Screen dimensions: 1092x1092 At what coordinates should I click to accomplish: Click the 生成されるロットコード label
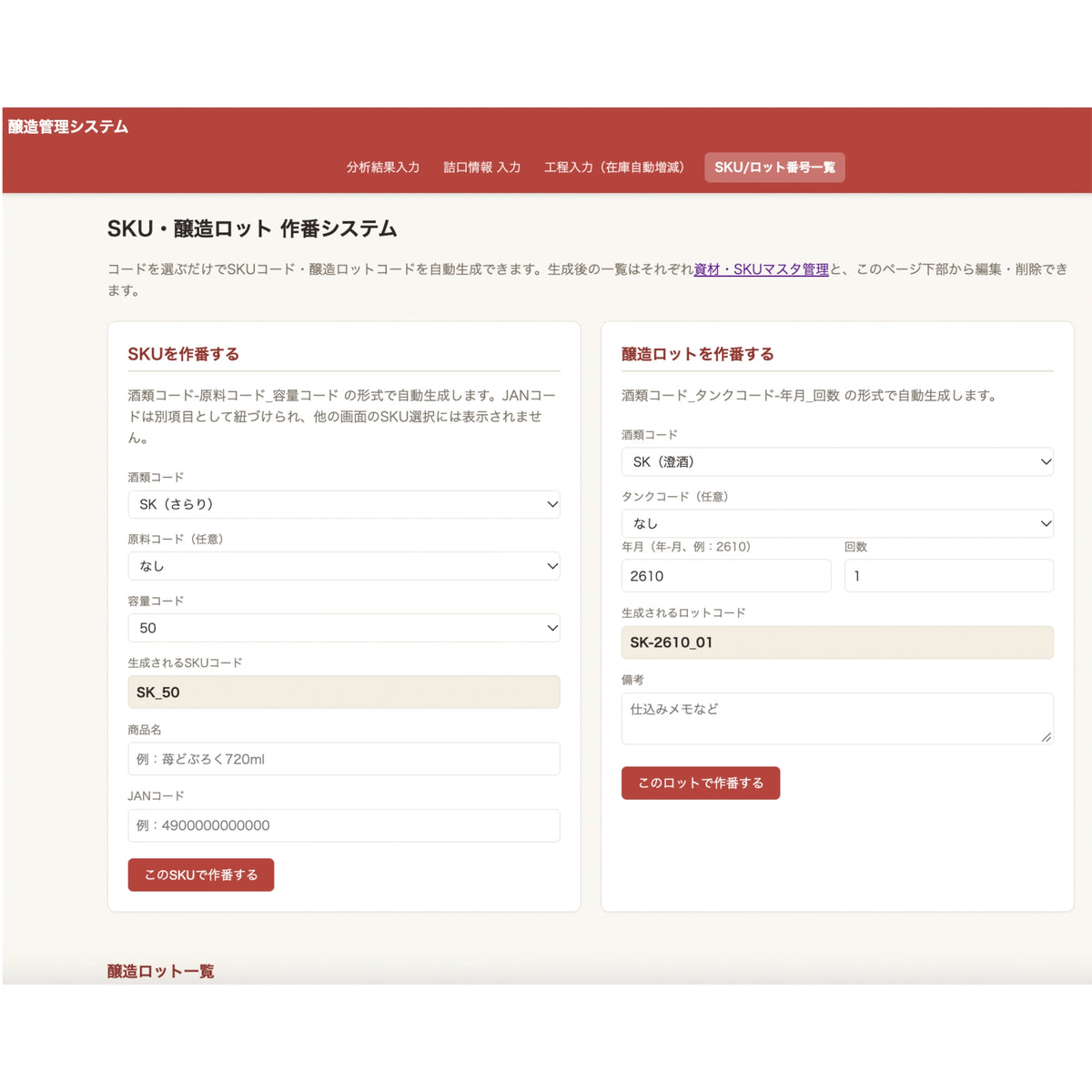683,612
